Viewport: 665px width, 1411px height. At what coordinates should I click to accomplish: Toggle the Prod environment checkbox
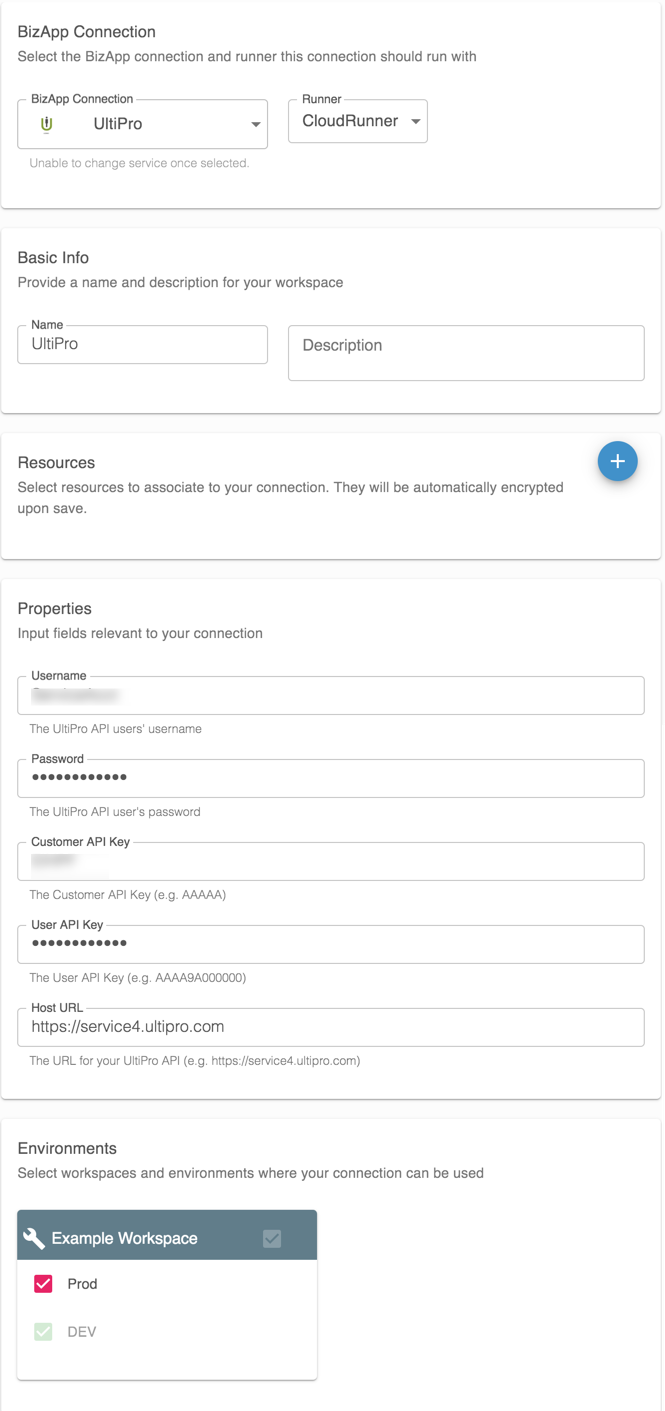[x=43, y=1284]
